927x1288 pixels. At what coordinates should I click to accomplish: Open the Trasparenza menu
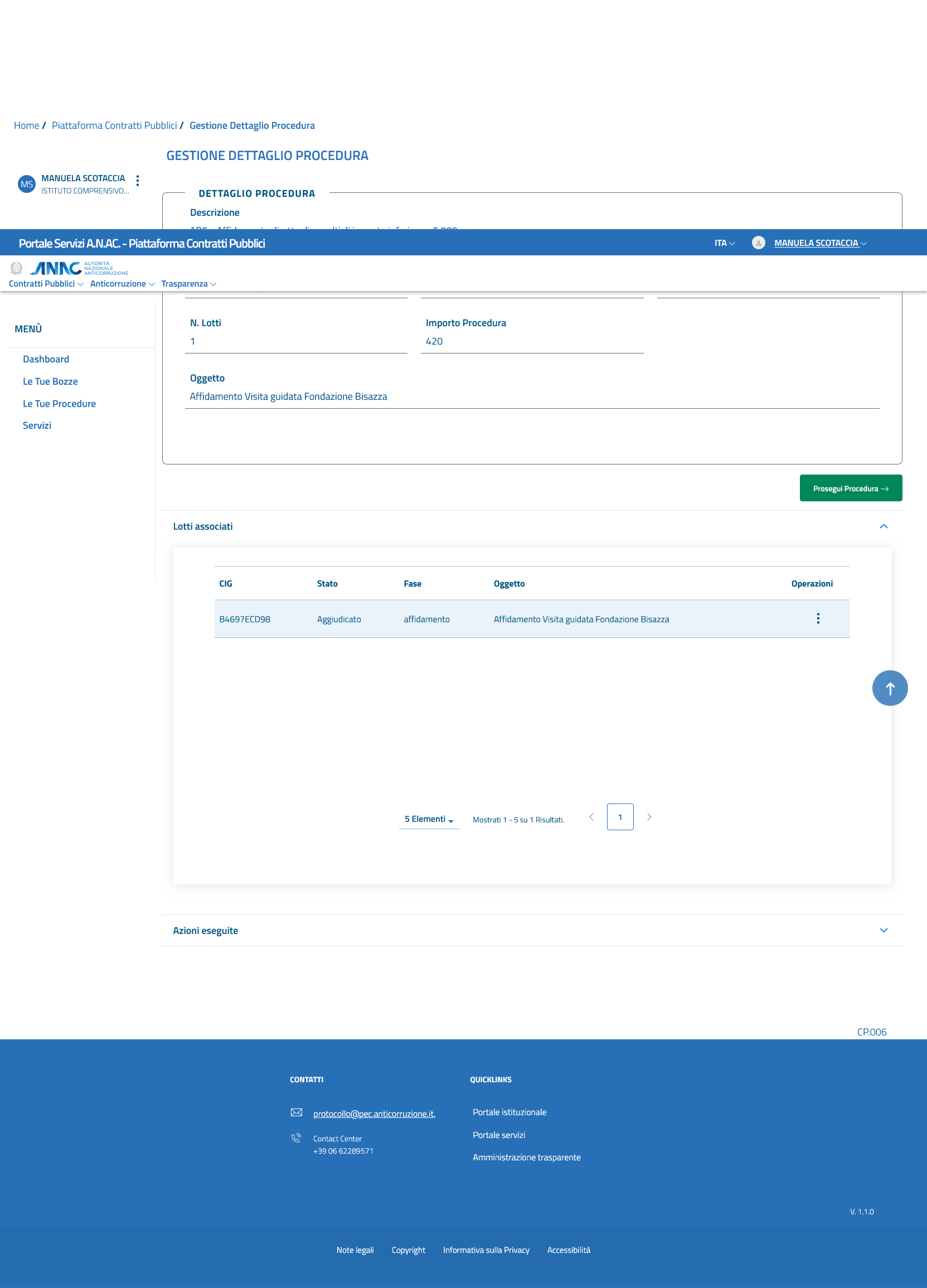[188, 284]
